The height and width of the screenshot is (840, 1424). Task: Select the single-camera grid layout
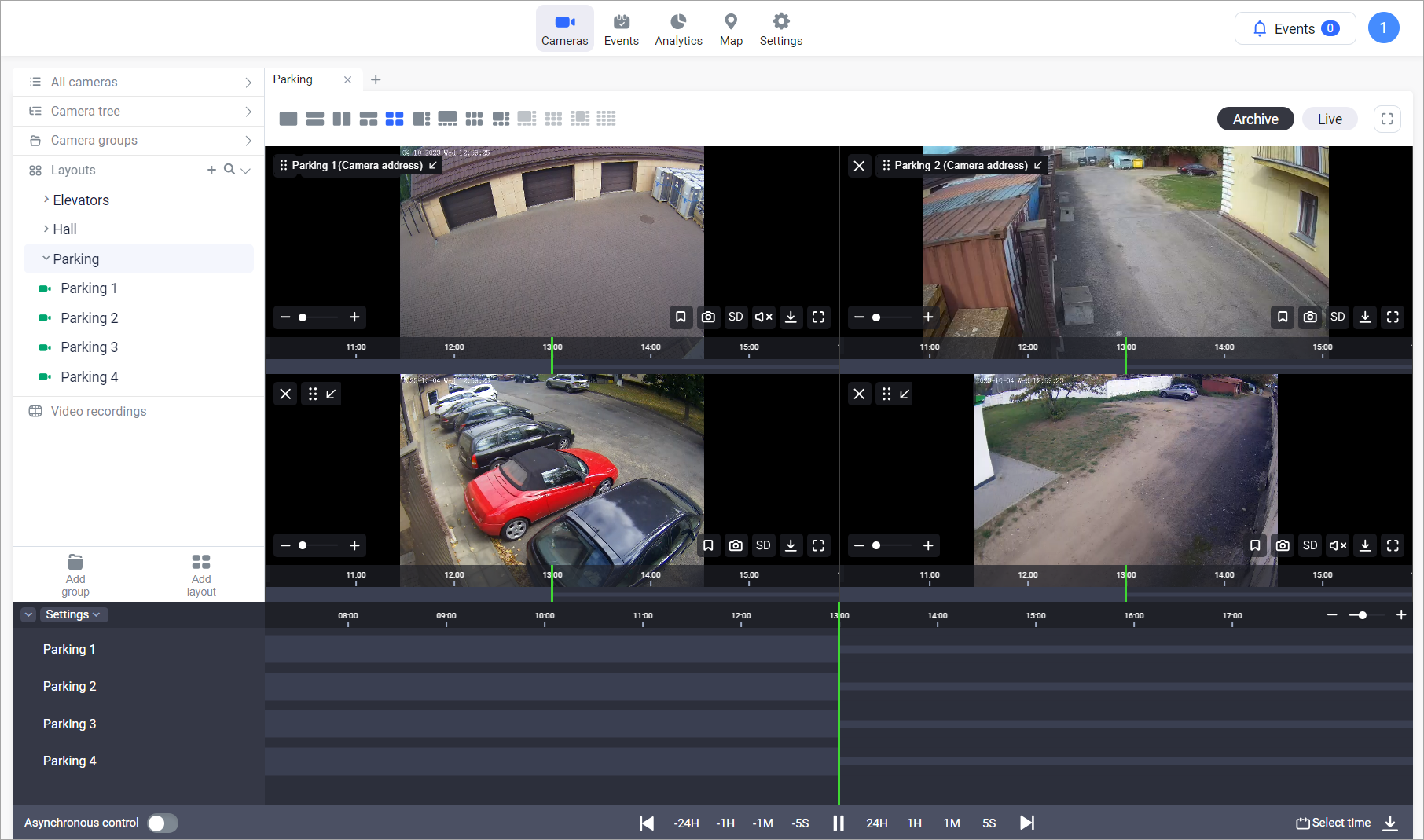click(288, 119)
